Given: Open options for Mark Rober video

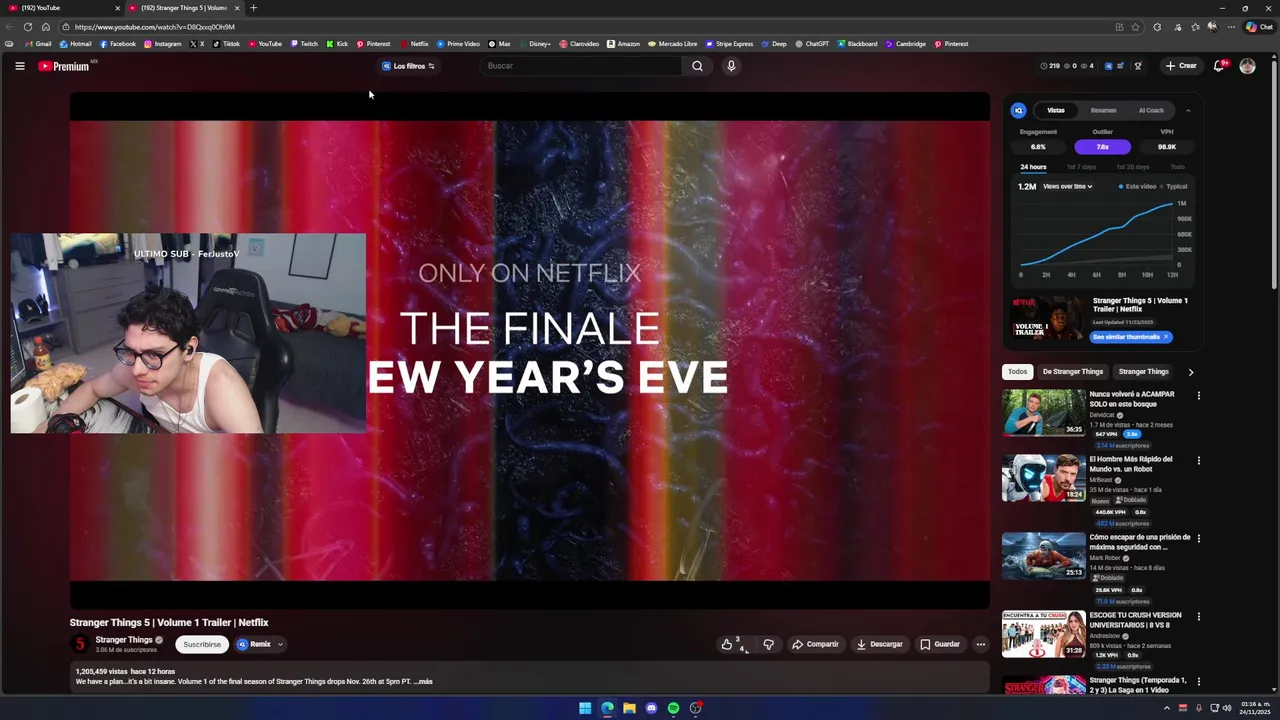Looking at the screenshot, I should [1198, 539].
